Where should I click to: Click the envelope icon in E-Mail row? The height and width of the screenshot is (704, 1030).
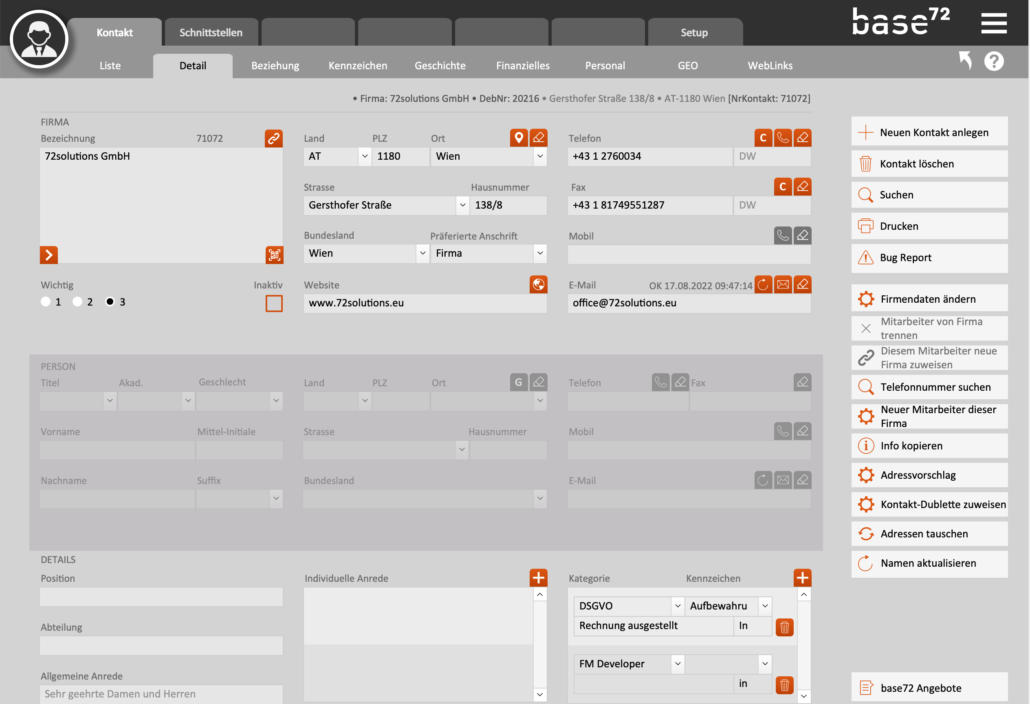783,285
